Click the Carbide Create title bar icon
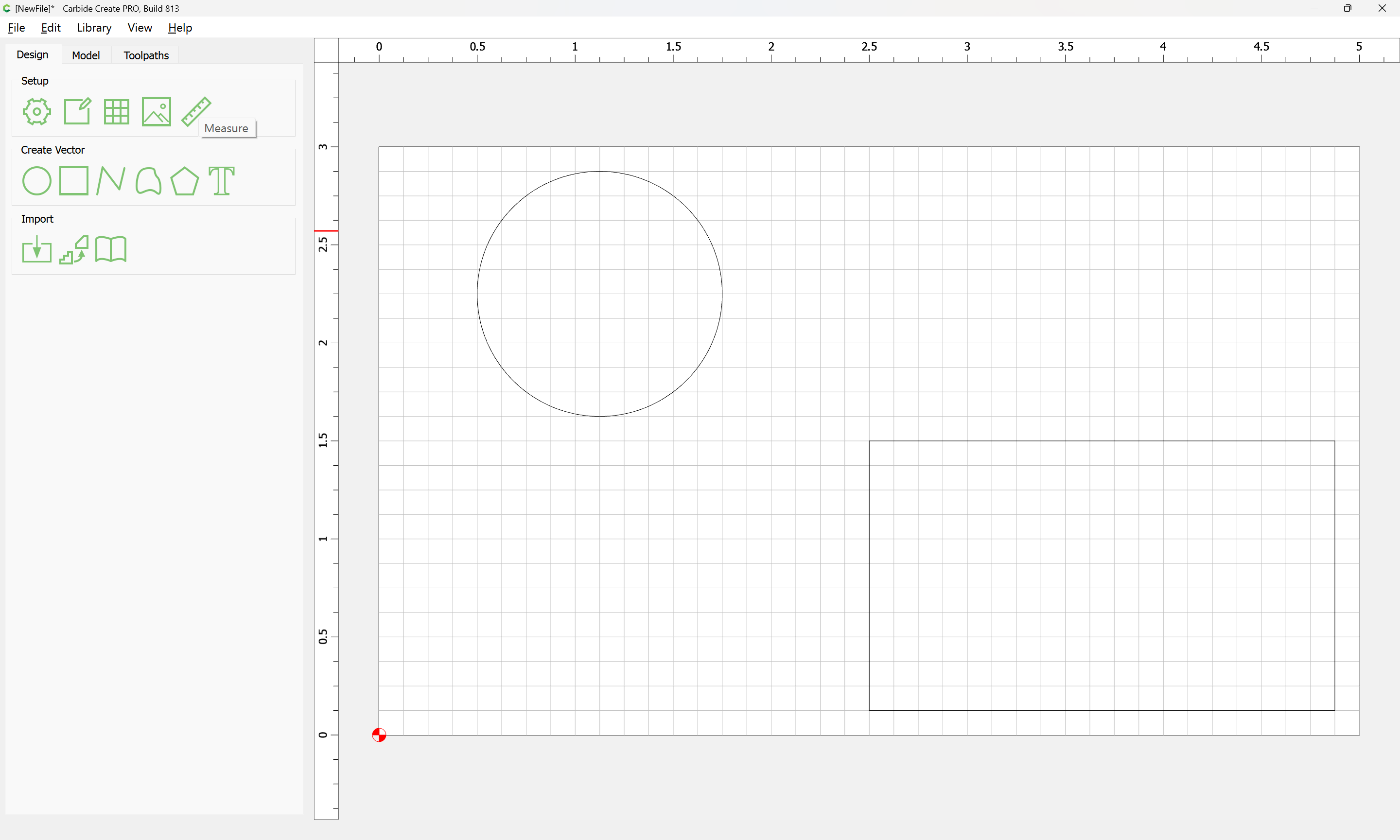 pos(7,8)
